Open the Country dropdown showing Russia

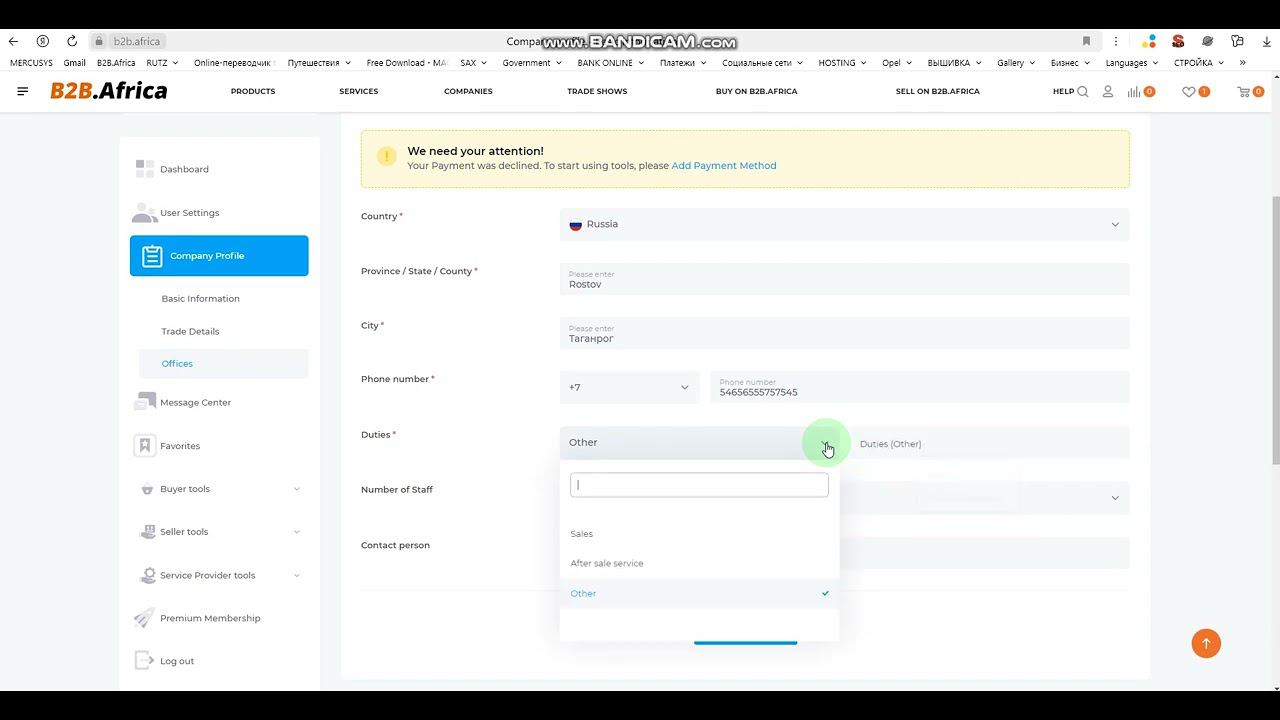pyautogui.click(x=845, y=224)
